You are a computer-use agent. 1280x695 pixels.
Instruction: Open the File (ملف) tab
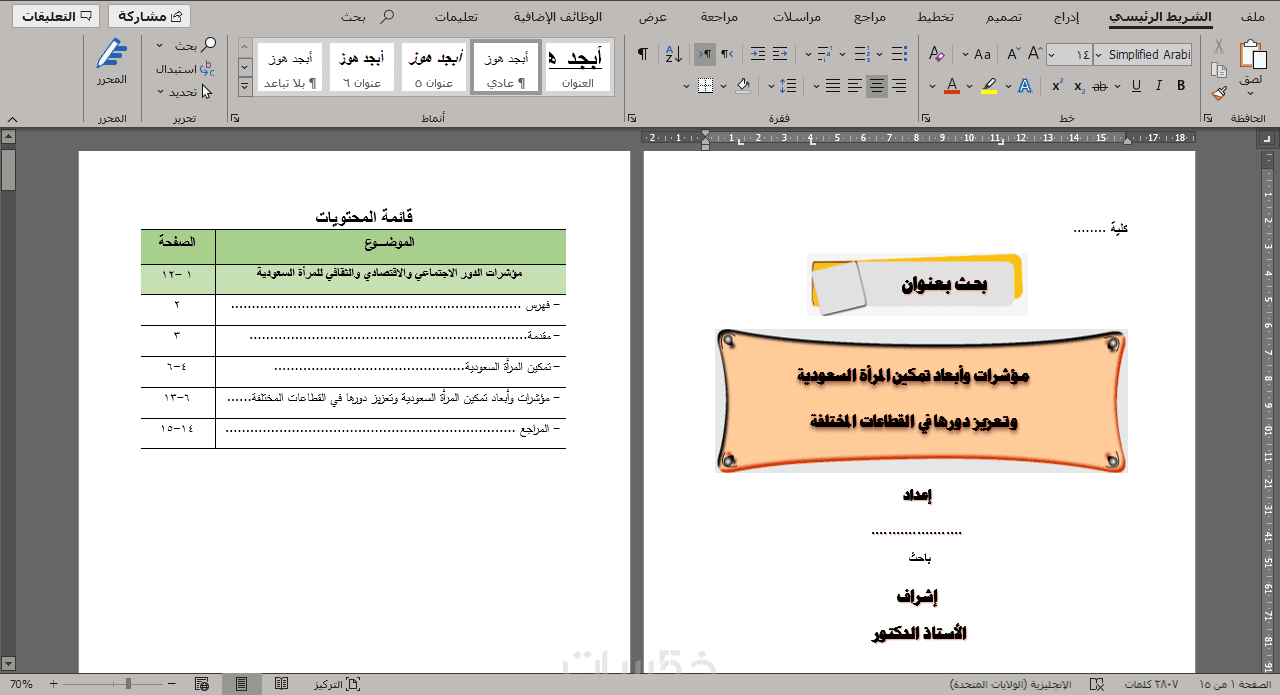click(x=1251, y=17)
